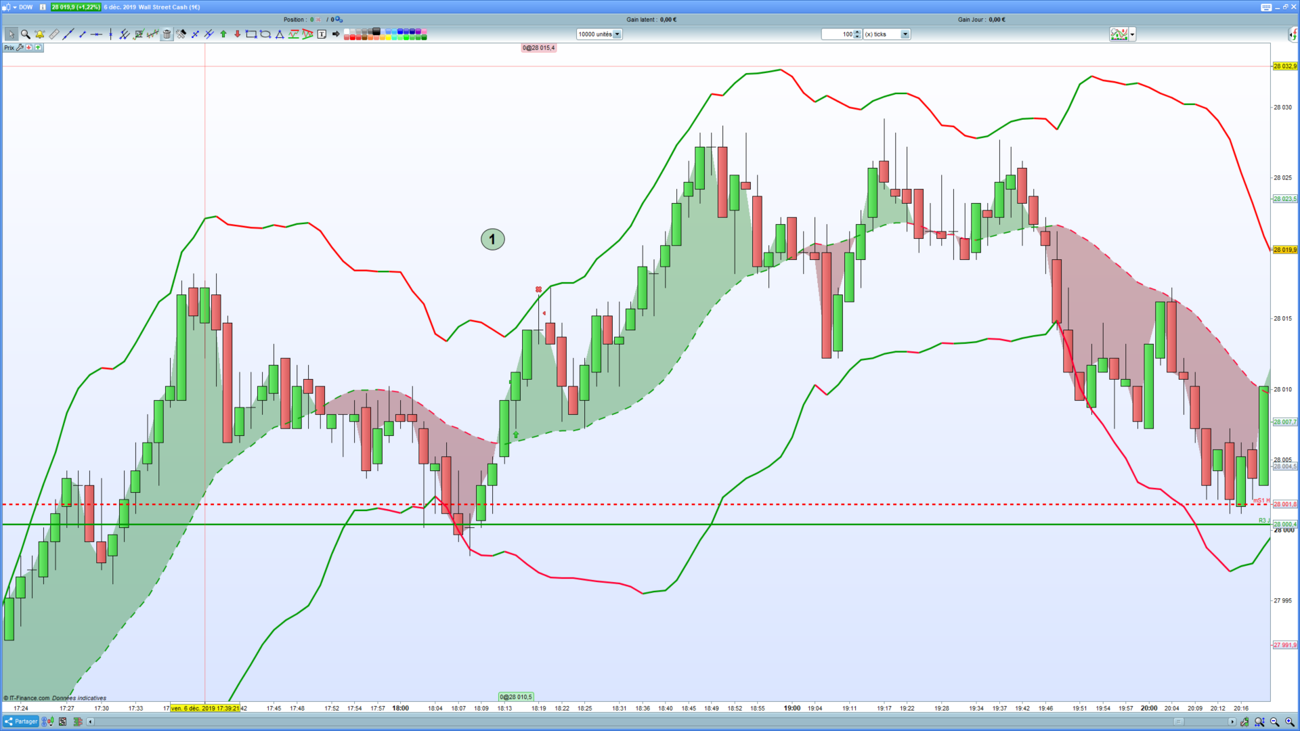Click the DOW instrument name
The width and height of the screenshot is (1300, 731).
click(26, 7)
